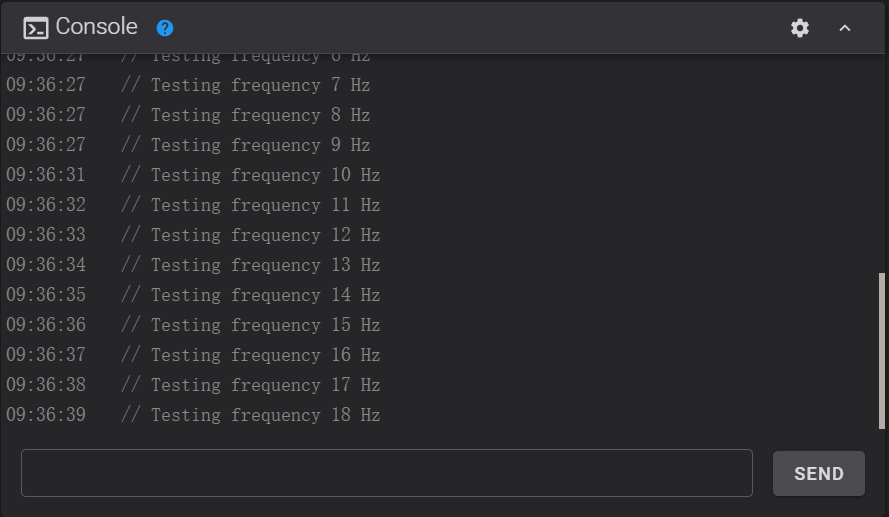Click the 09:36:31 timestamp
The height and width of the screenshot is (517, 889).
(46, 175)
